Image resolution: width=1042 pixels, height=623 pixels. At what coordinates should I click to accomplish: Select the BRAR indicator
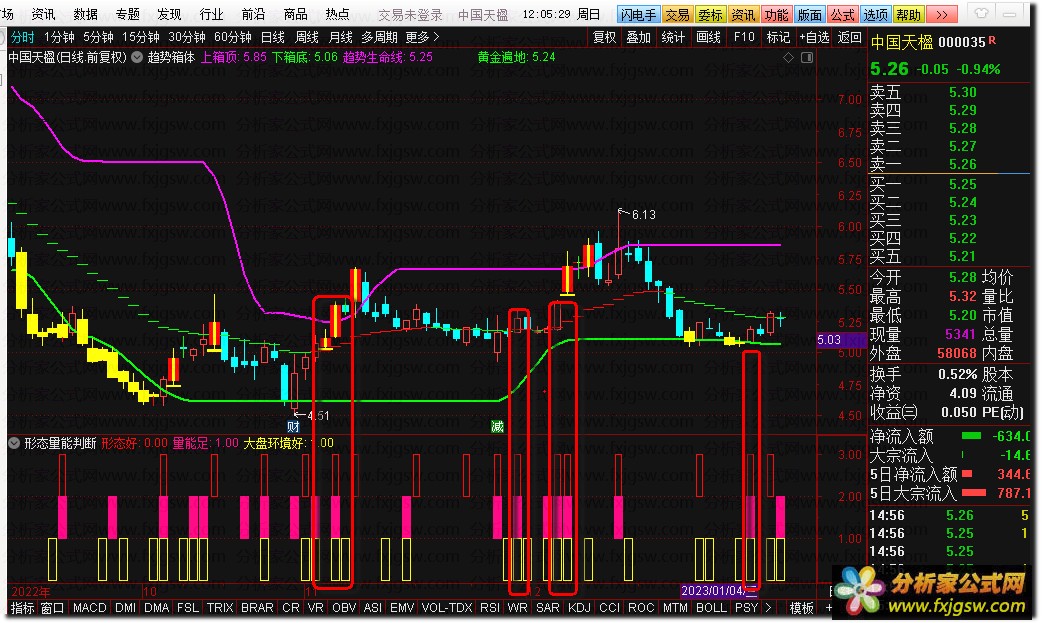point(257,608)
